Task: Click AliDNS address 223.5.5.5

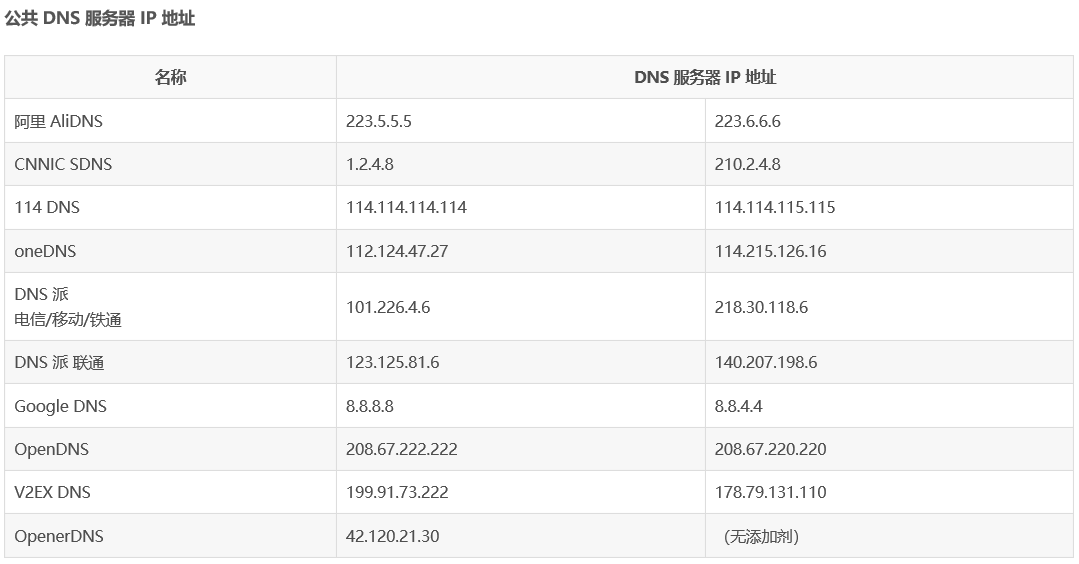Action: pos(521,121)
